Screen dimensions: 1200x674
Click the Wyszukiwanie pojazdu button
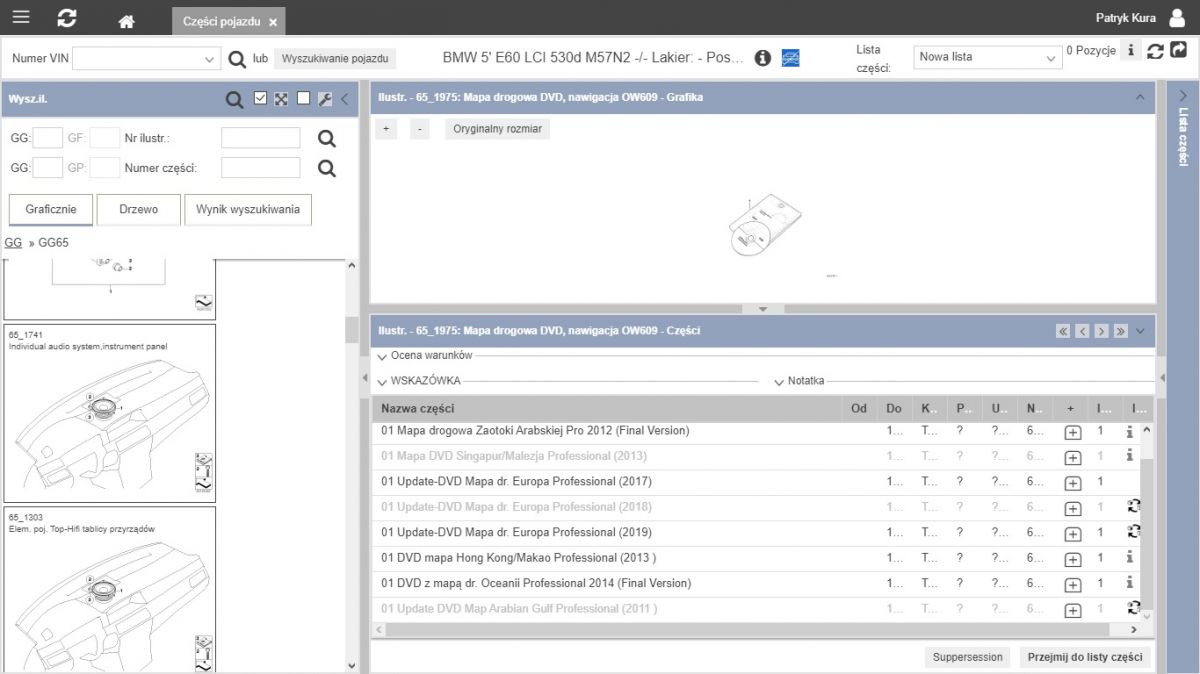pyautogui.click(x=335, y=58)
